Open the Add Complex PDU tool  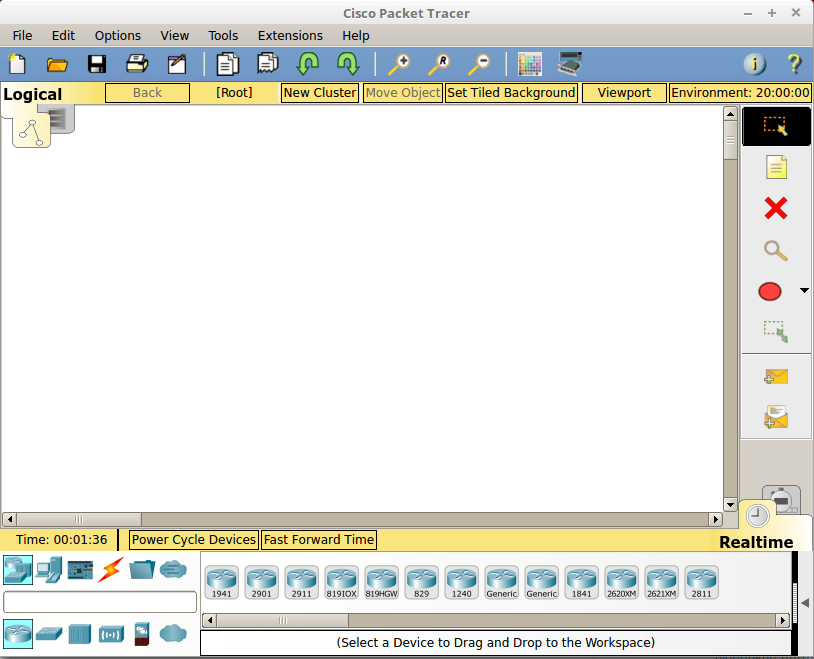(775, 417)
